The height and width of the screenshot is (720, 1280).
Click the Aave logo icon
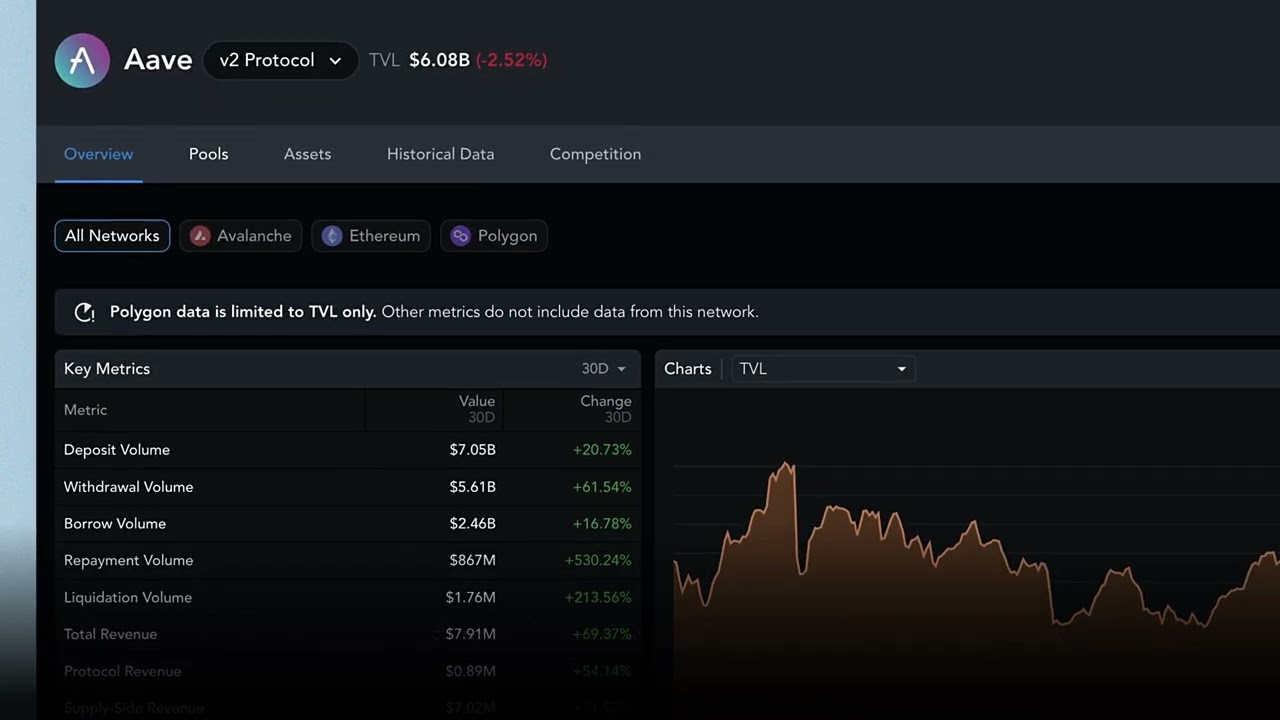[82, 60]
